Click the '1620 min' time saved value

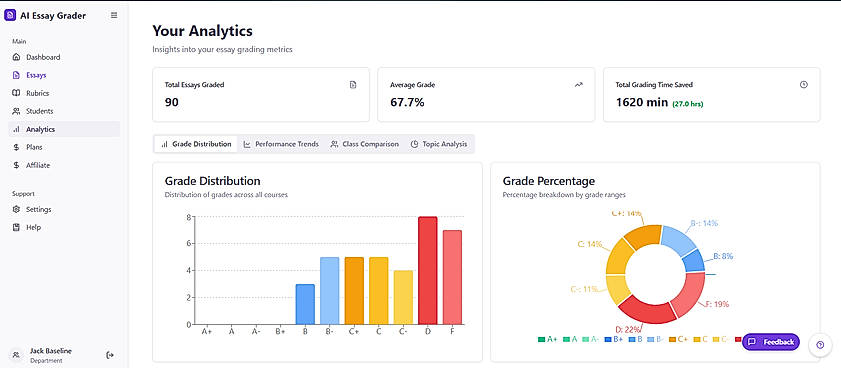641,102
